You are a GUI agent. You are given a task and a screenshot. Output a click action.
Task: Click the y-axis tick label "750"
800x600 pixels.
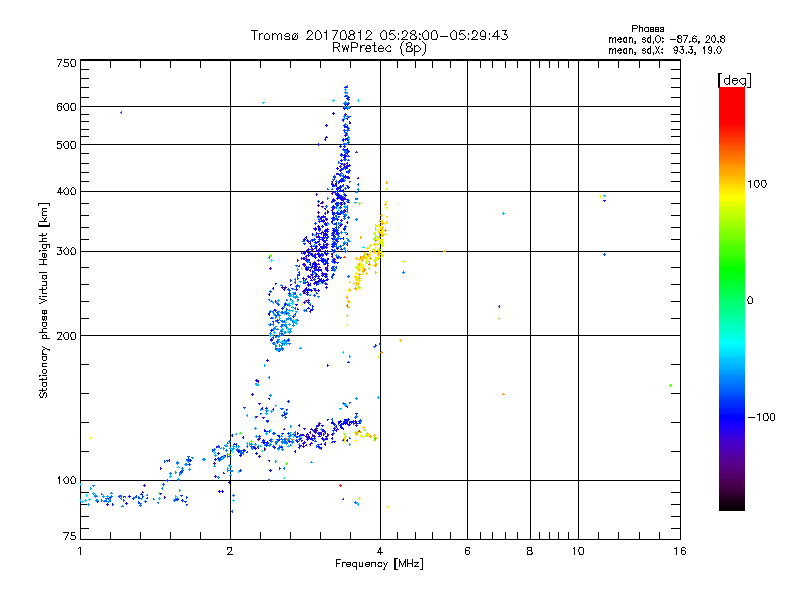[x=66, y=63]
